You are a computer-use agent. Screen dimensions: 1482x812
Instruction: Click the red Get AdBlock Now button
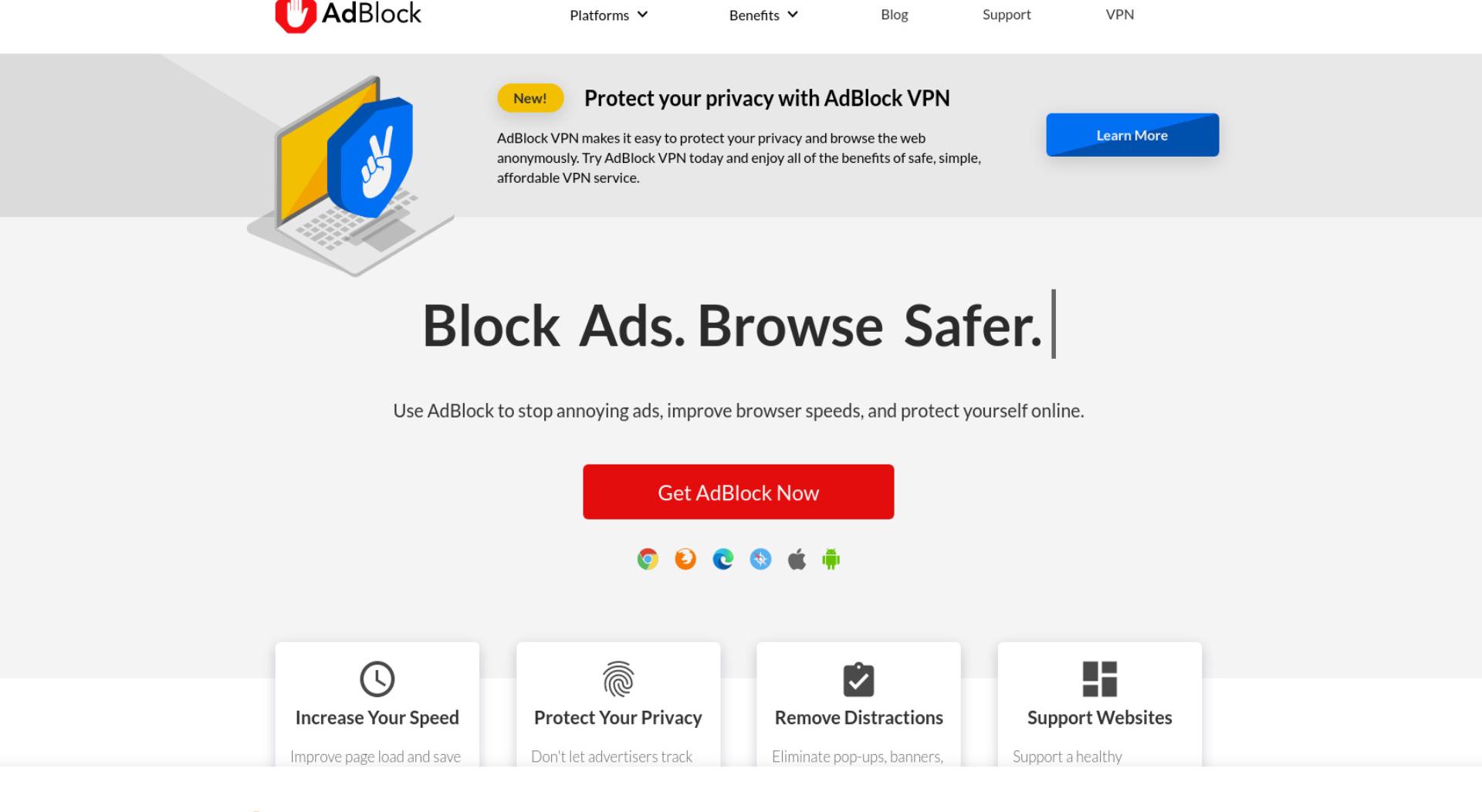click(739, 492)
